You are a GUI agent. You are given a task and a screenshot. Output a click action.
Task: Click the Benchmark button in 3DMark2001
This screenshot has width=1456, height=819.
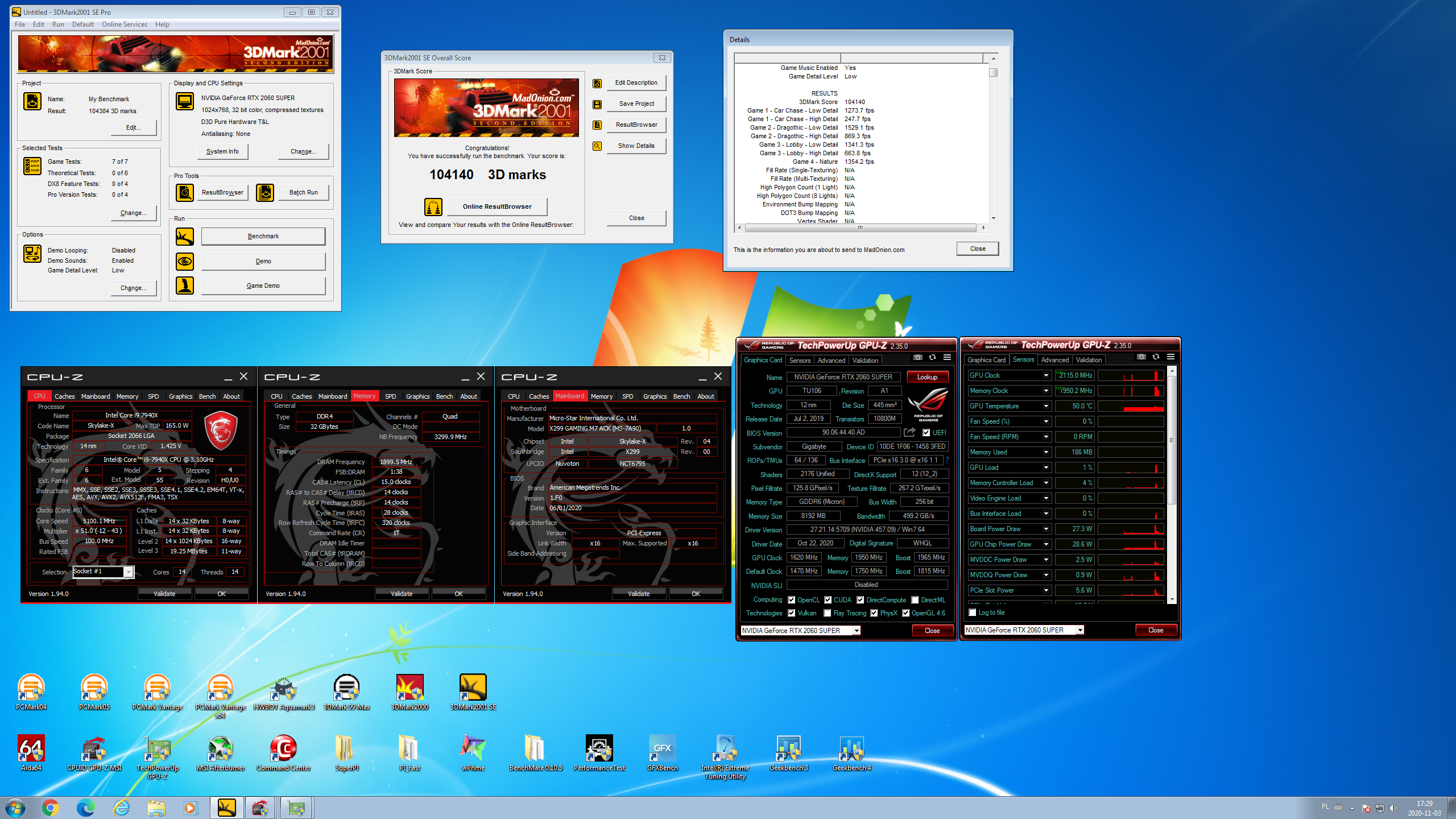(x=263, y=237)
